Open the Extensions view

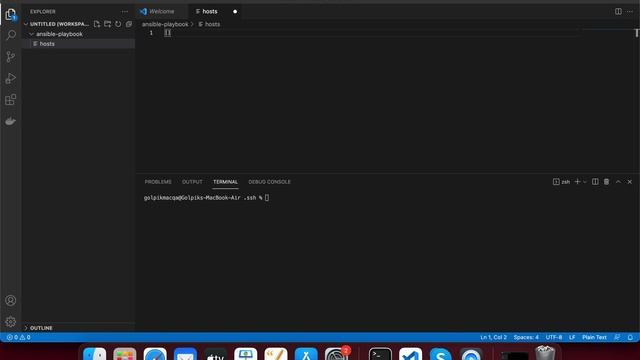click(11, 100)
